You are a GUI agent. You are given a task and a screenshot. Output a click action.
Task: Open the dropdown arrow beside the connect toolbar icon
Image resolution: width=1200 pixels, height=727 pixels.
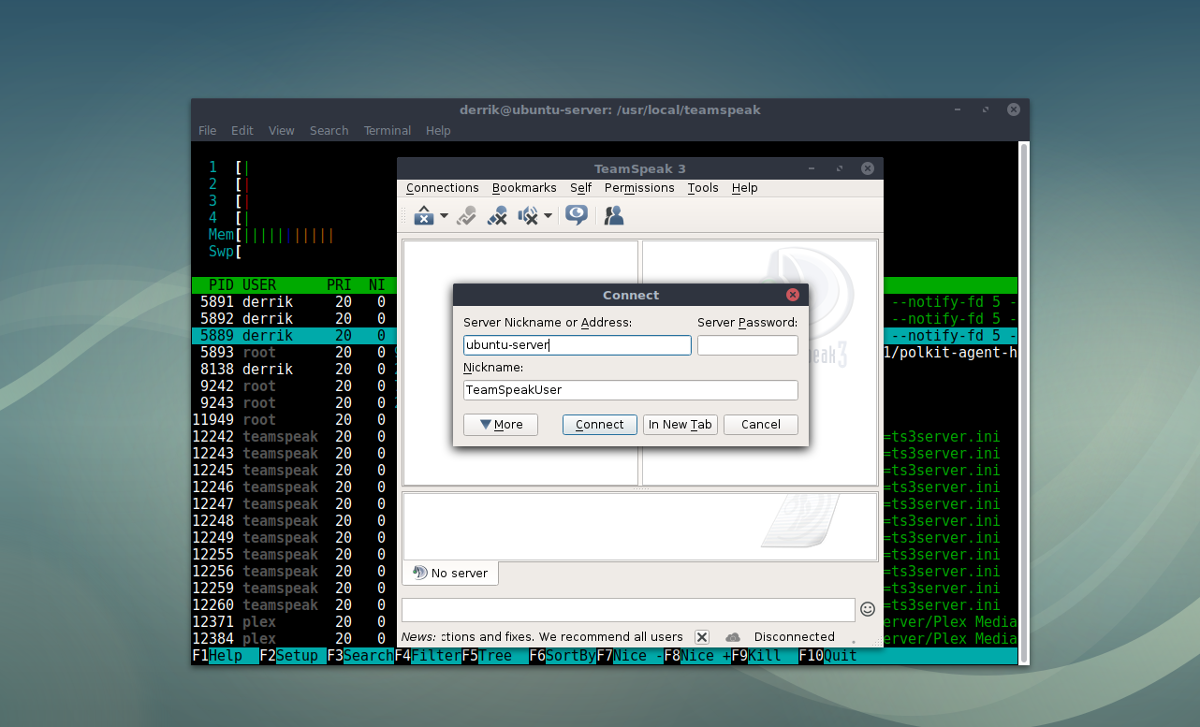(x=444, y=215)
